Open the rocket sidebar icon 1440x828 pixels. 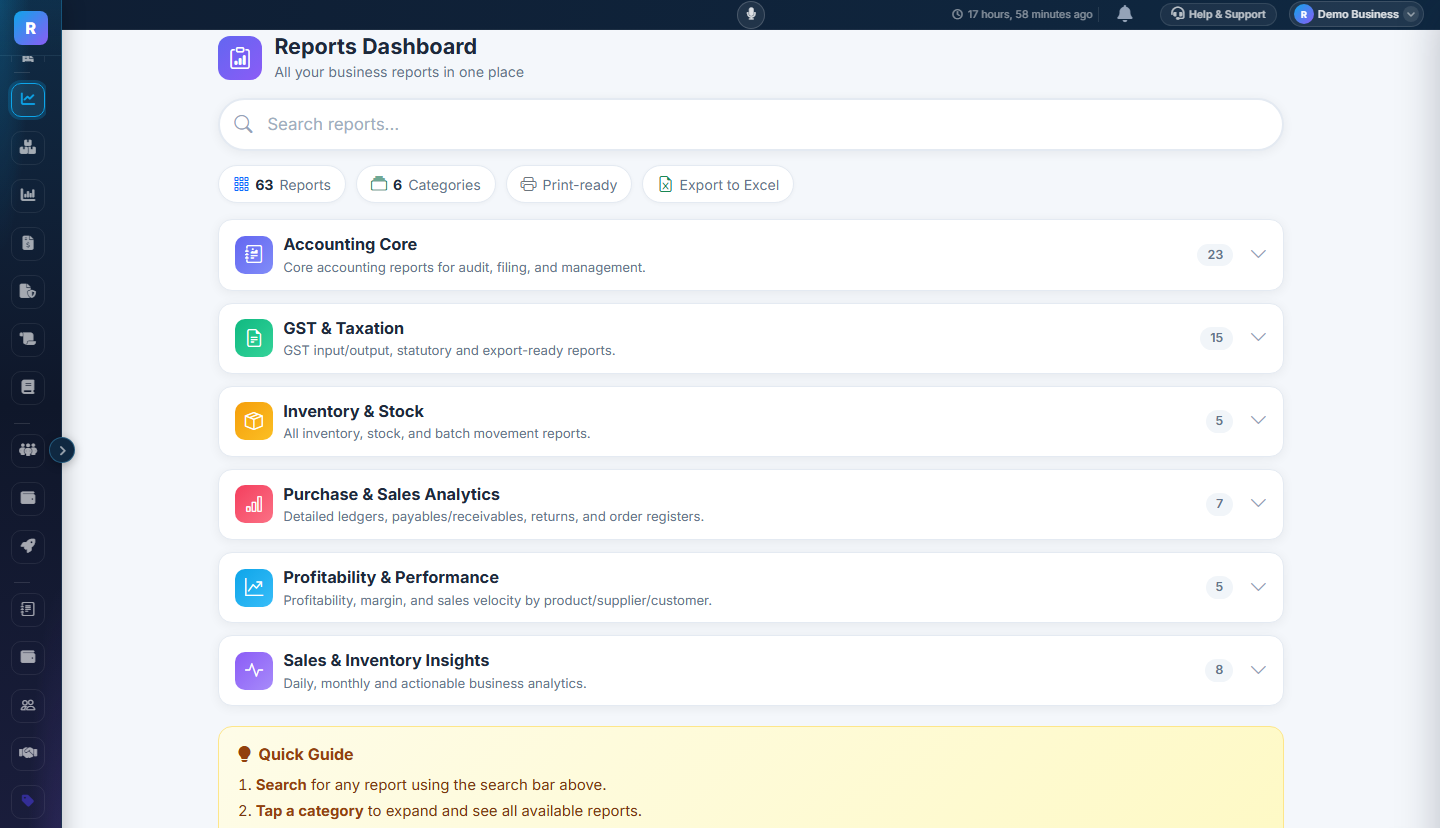(x=28, y=546)
